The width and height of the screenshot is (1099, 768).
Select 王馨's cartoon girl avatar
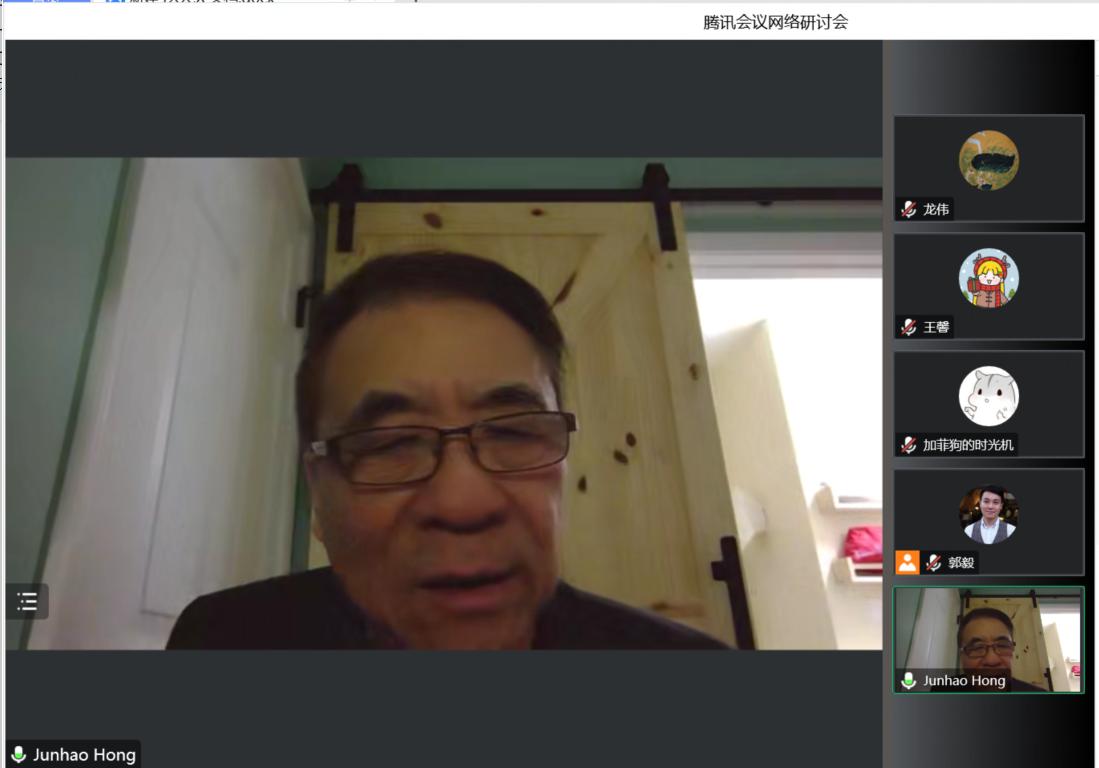(988, 278)
